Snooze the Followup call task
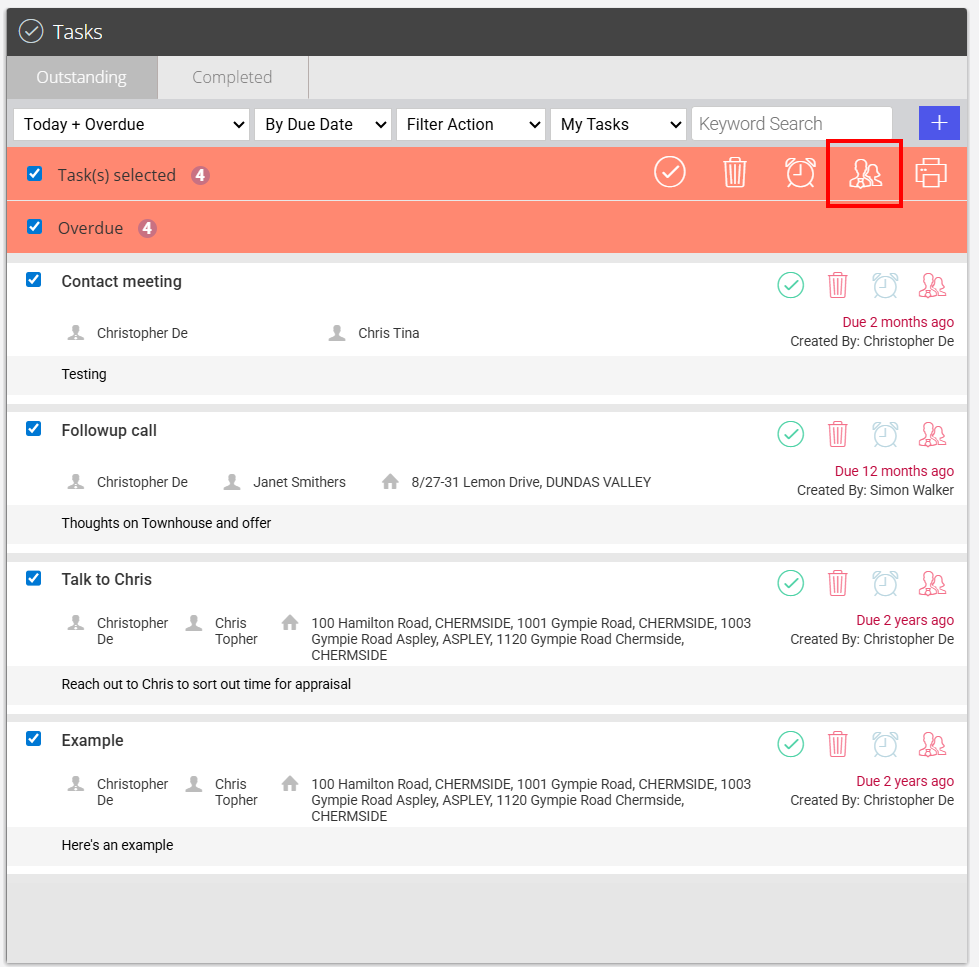Viewport: 979px width, 972px height. pos(885,434)
